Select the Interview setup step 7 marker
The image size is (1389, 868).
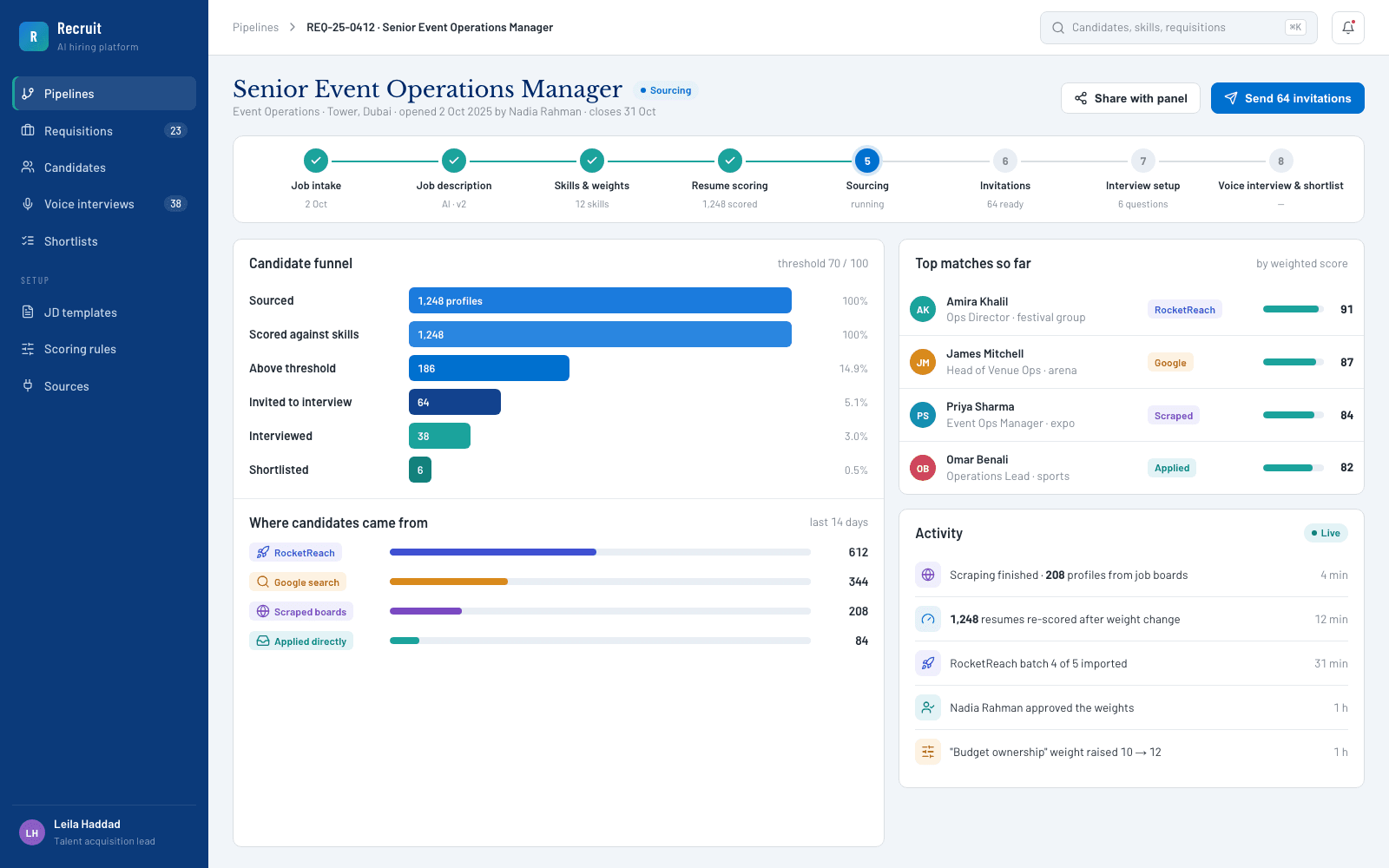(1143, 161)
